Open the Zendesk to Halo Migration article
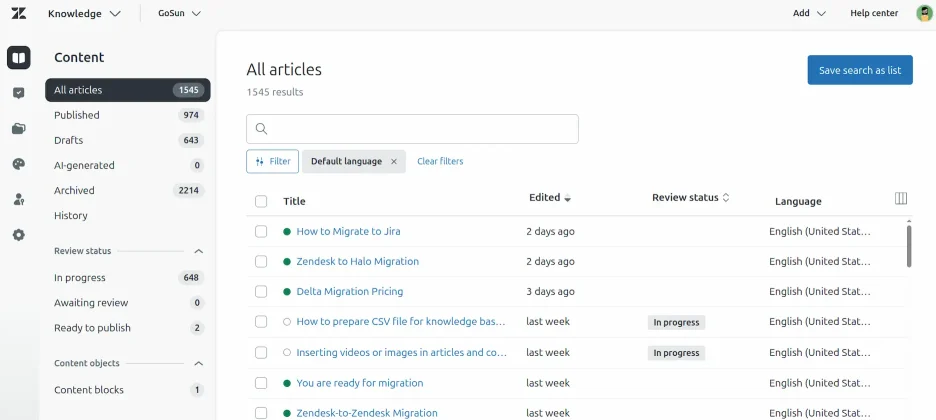936x420 pixels. coord(358,261)
